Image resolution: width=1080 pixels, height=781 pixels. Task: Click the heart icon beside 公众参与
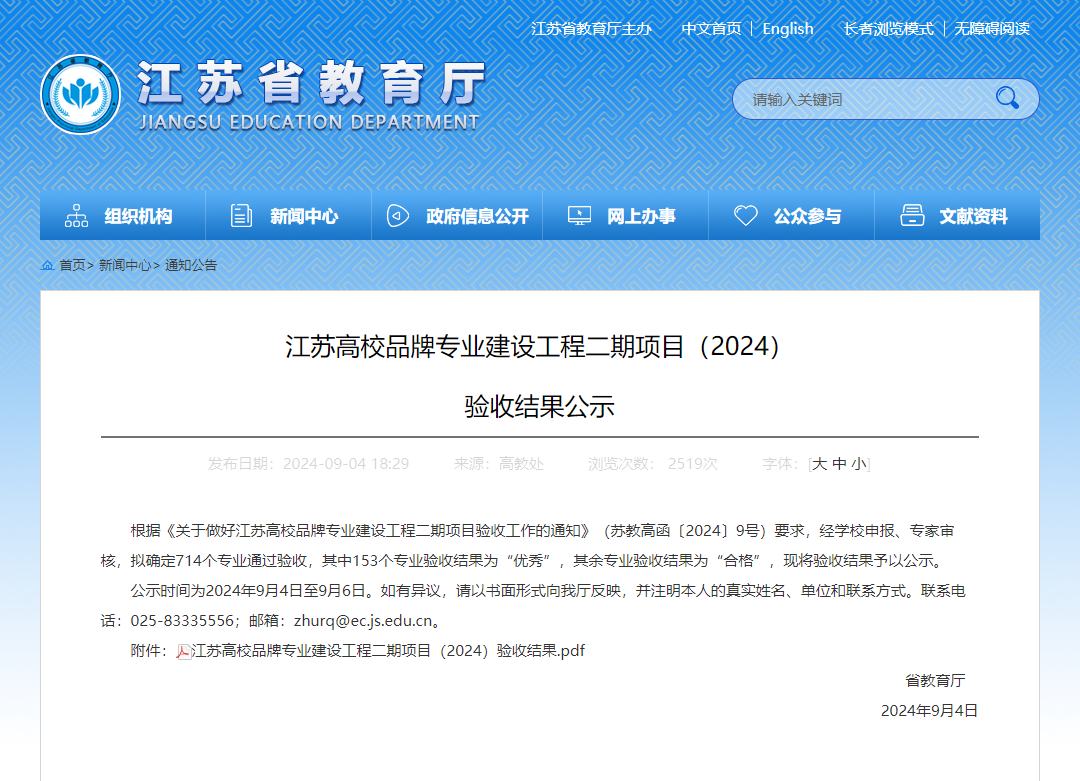pos(745,216)
